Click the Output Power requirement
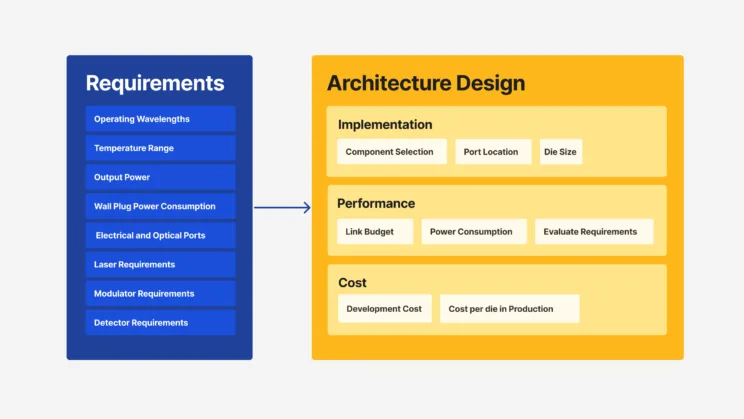Screen dimensions: 744x419 click(x=160, y=177)
